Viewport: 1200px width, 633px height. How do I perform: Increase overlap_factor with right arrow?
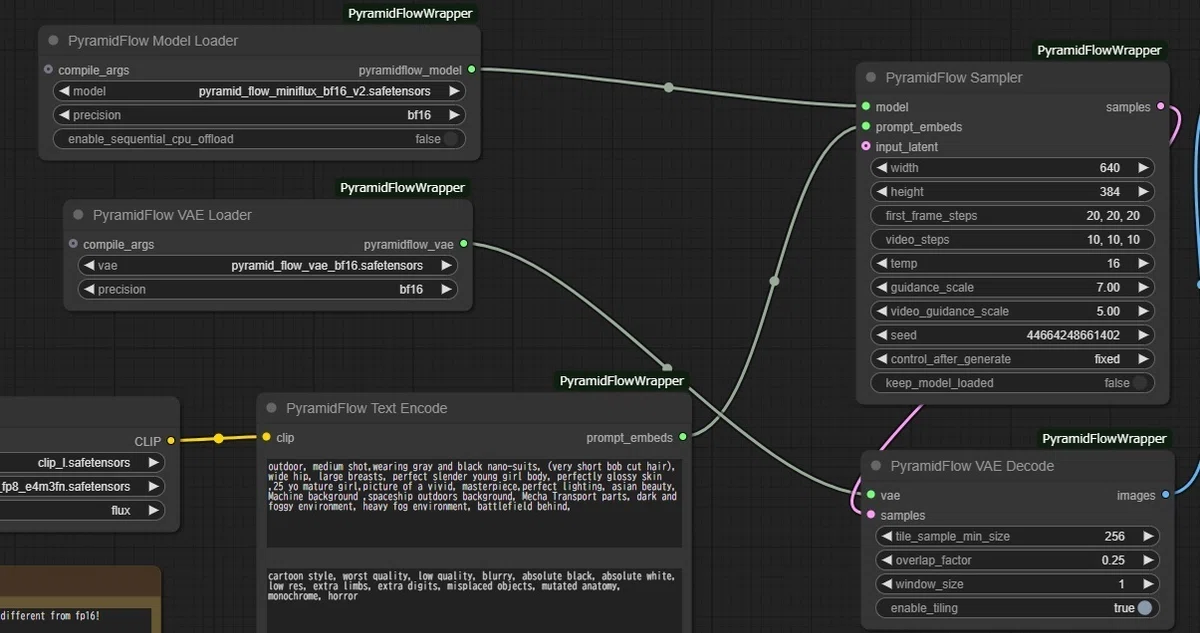1148,560
